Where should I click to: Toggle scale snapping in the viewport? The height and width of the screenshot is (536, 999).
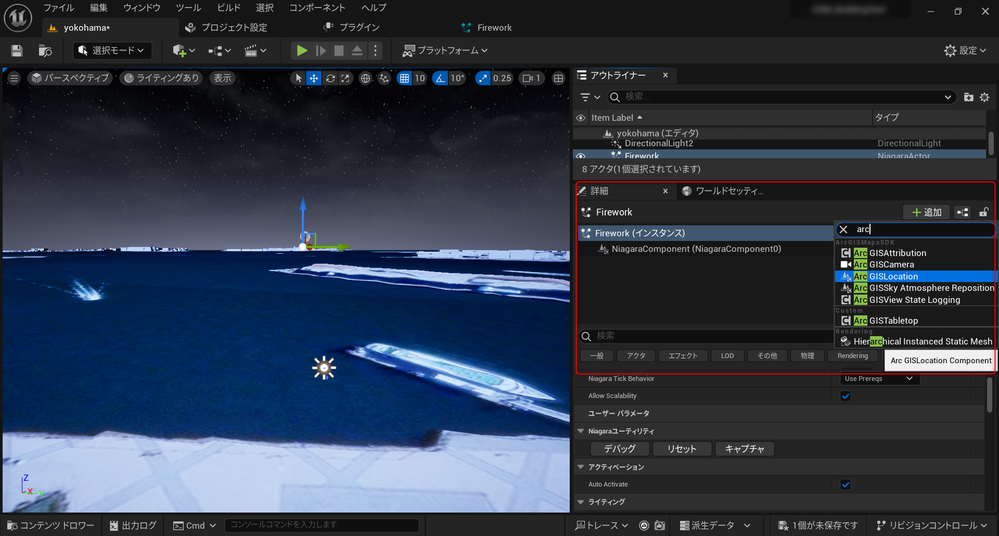pos(483,78)
